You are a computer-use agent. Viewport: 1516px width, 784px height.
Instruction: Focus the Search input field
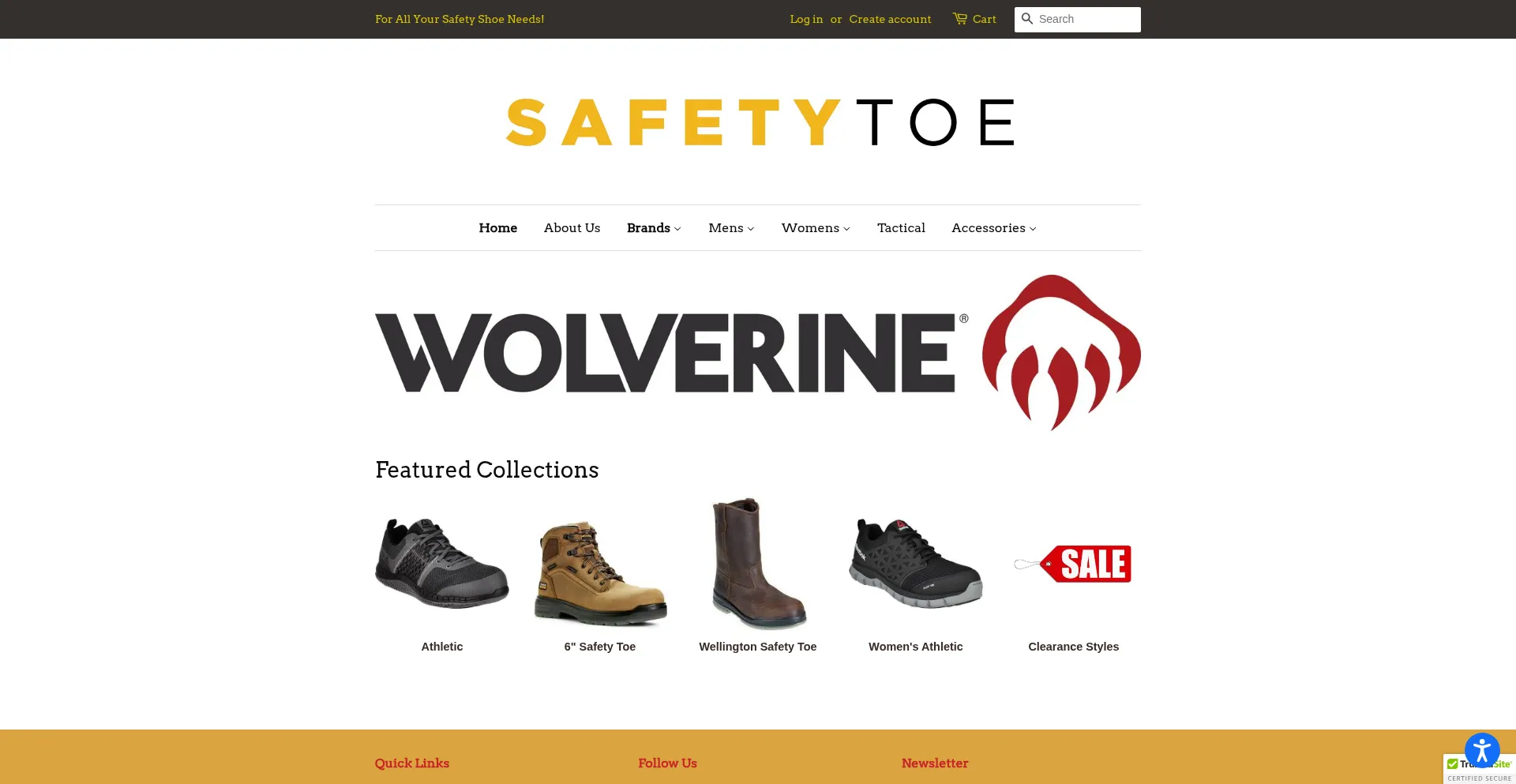tap(1088, 19)
